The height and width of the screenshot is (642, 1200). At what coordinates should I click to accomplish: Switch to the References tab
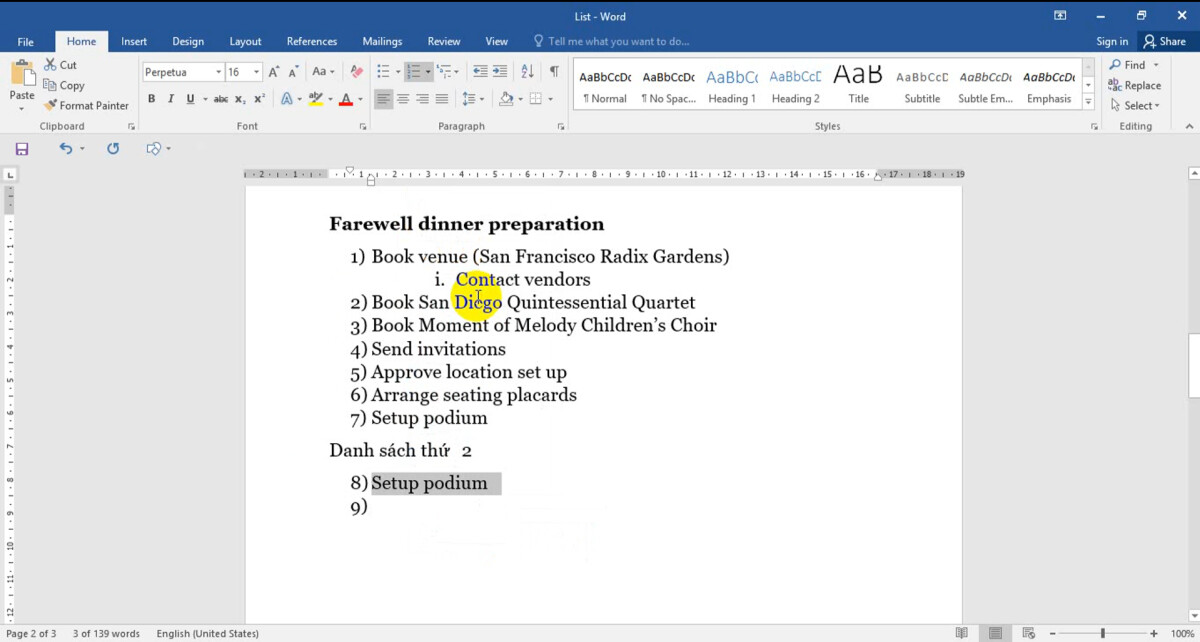[312, 42]
